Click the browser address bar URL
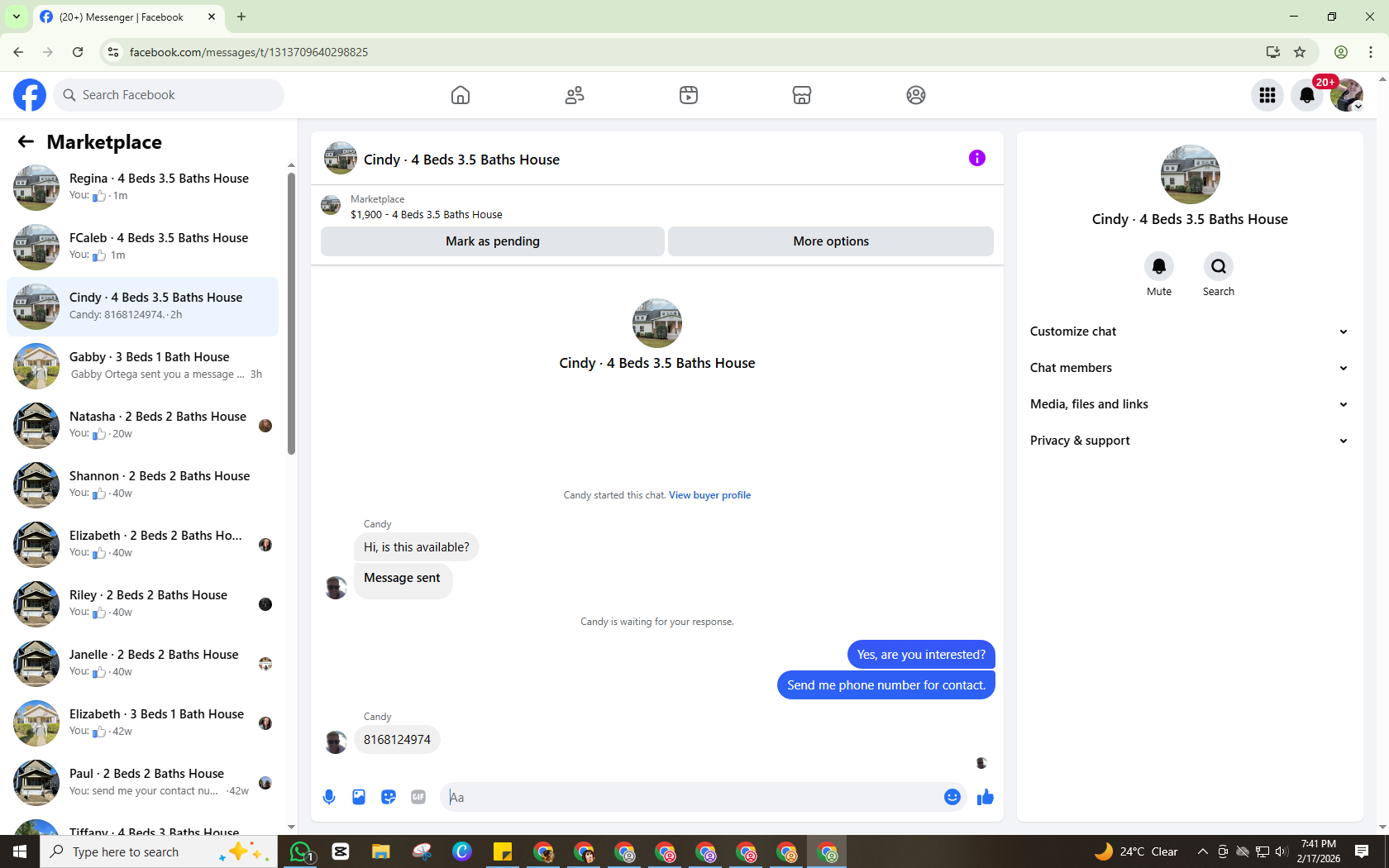This screenshot has width=1389, height=868. [x=249, y=52]
